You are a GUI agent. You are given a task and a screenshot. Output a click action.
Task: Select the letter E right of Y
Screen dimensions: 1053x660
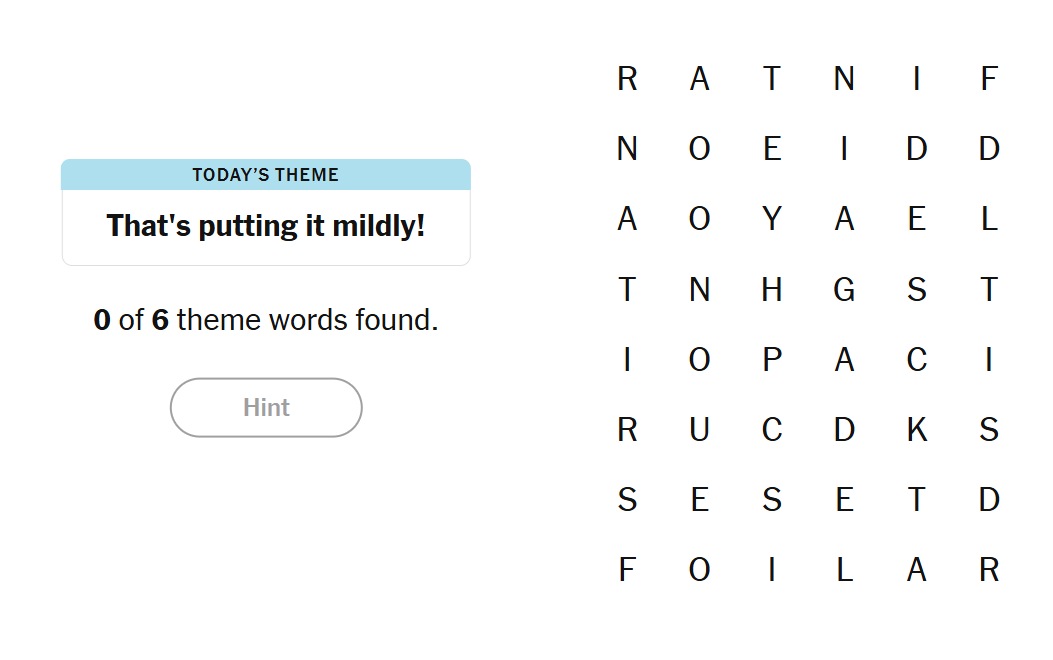[916, 219]
